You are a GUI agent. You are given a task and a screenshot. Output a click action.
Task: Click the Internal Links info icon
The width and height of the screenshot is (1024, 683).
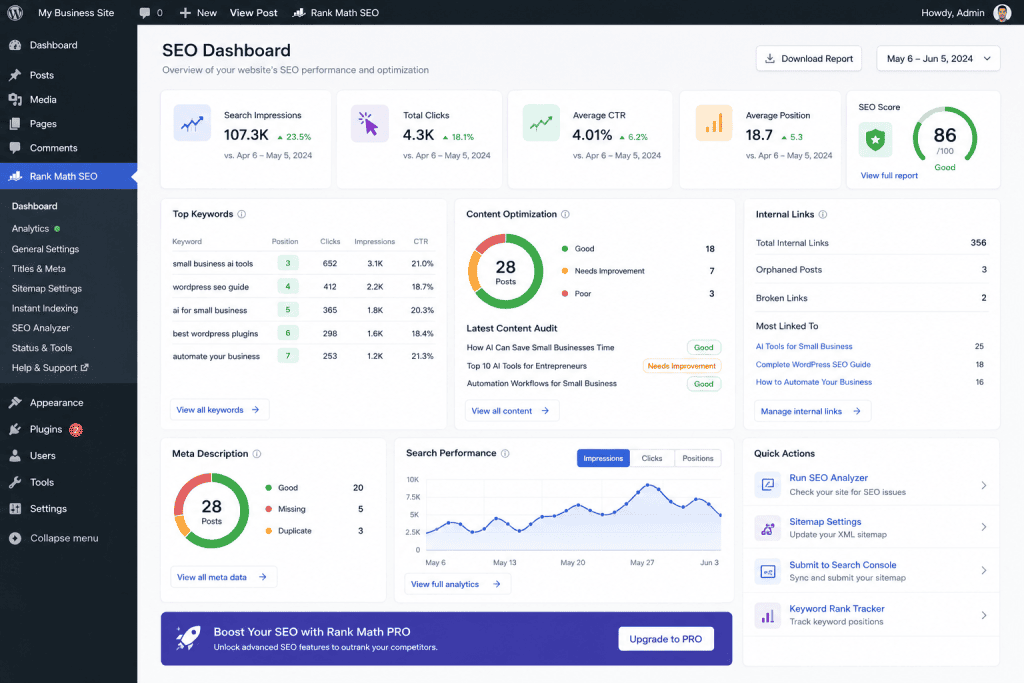click(823, 214)
